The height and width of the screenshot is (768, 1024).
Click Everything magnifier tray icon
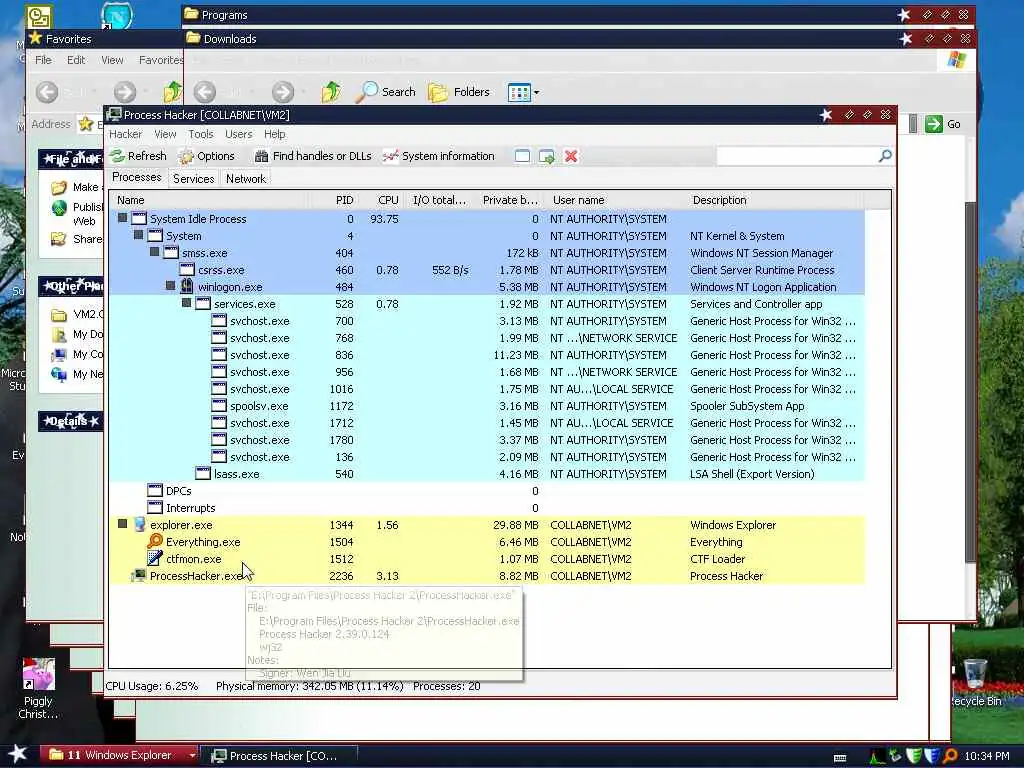point(950,756)
